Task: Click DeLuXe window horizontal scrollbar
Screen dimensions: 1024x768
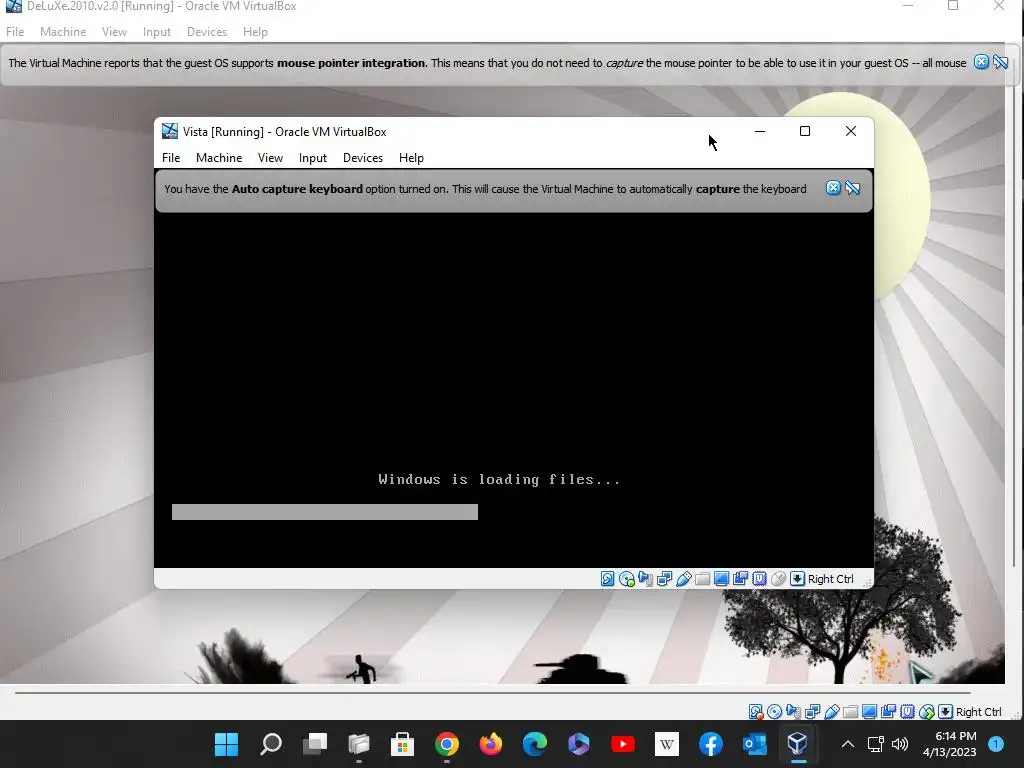Action: pos(492,692)
